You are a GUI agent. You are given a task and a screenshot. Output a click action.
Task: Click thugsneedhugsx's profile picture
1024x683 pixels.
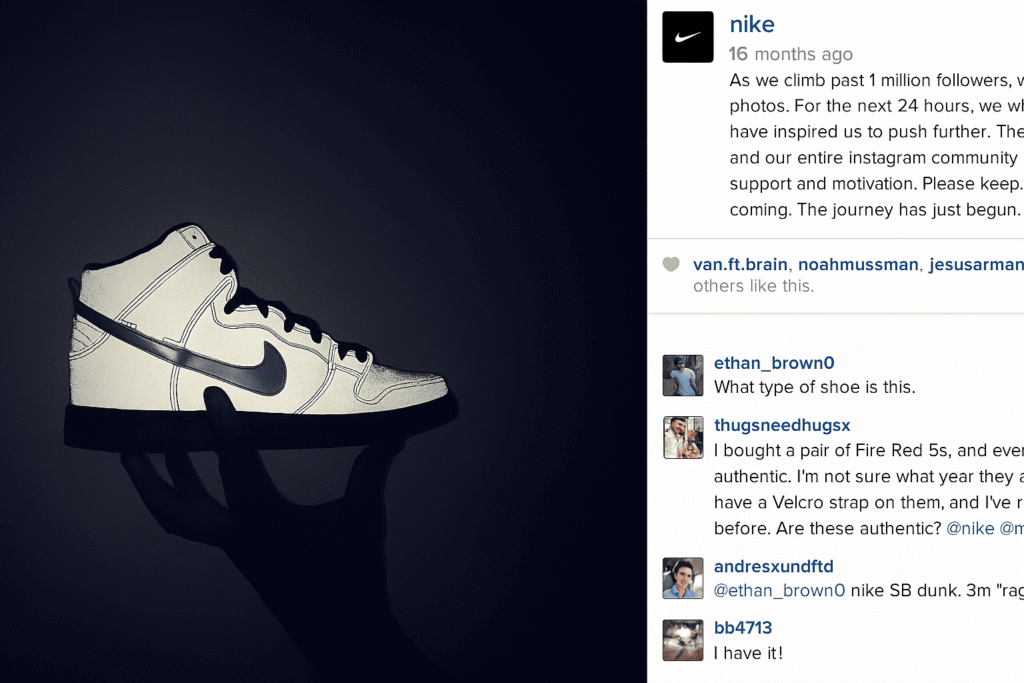coord(683,438)
